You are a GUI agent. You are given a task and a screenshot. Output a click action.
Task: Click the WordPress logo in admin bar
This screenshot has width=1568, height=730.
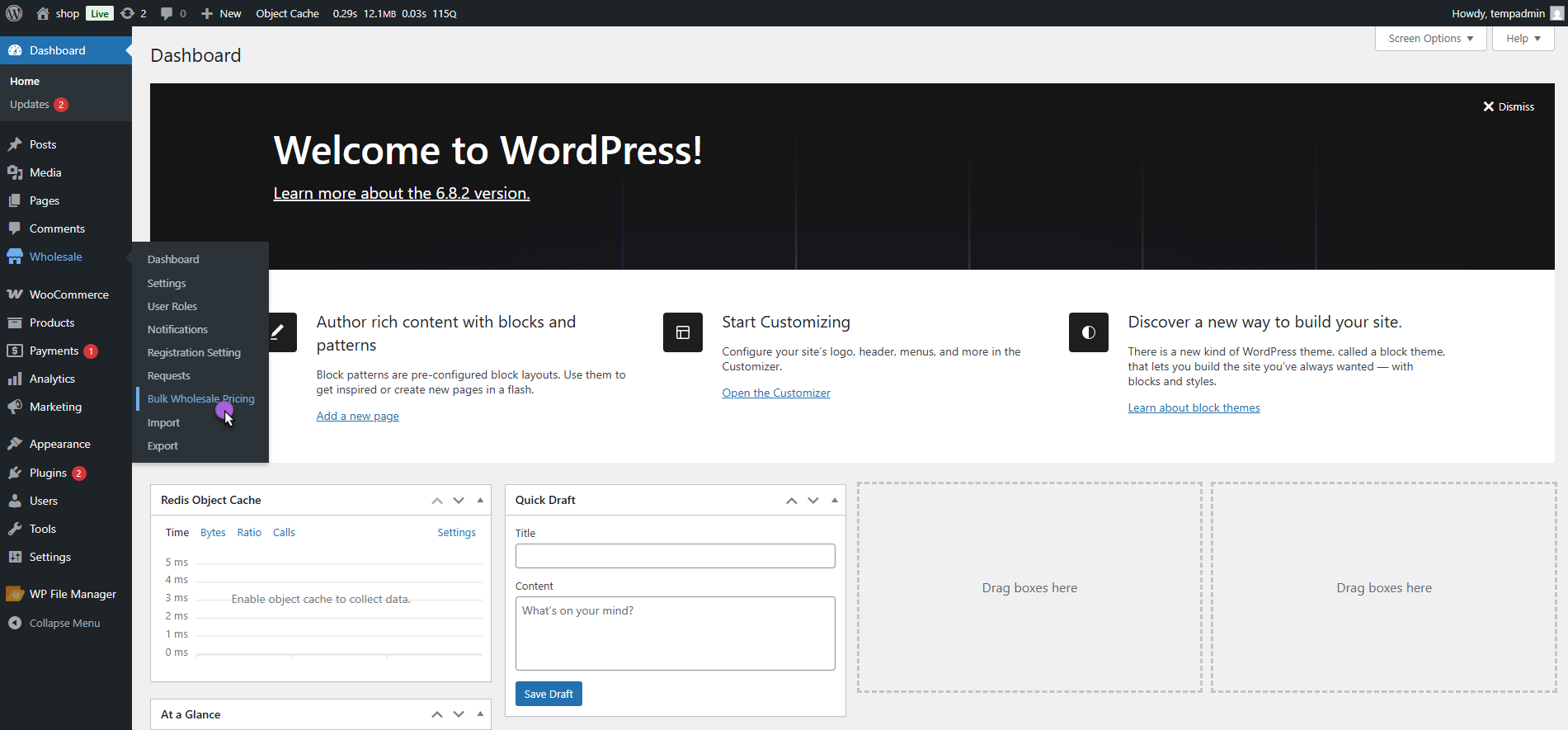[14, 13]
